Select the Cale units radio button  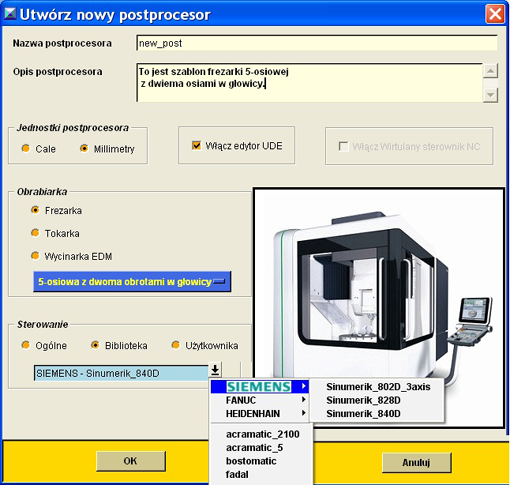pyautogui.click(x=26, y=148)
